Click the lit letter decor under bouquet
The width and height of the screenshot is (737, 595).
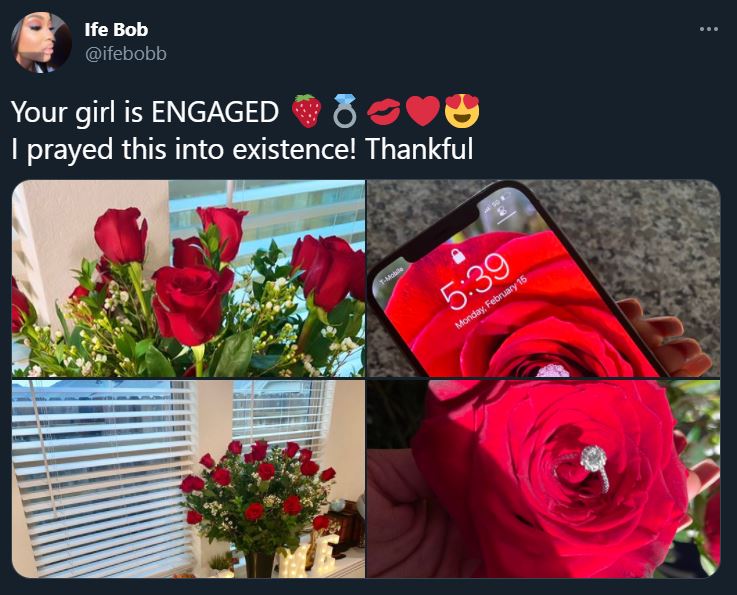point(308,557)
